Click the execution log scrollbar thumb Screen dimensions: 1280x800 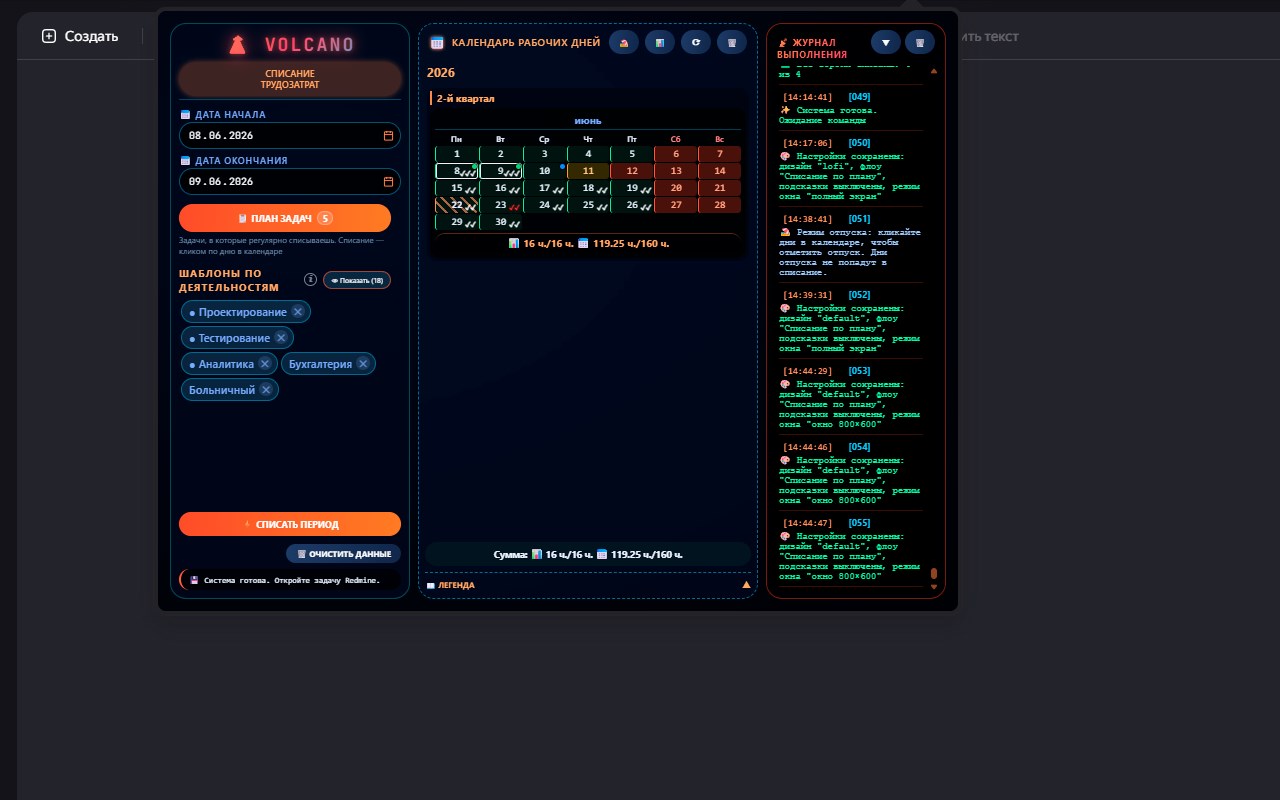click(934, 574)
